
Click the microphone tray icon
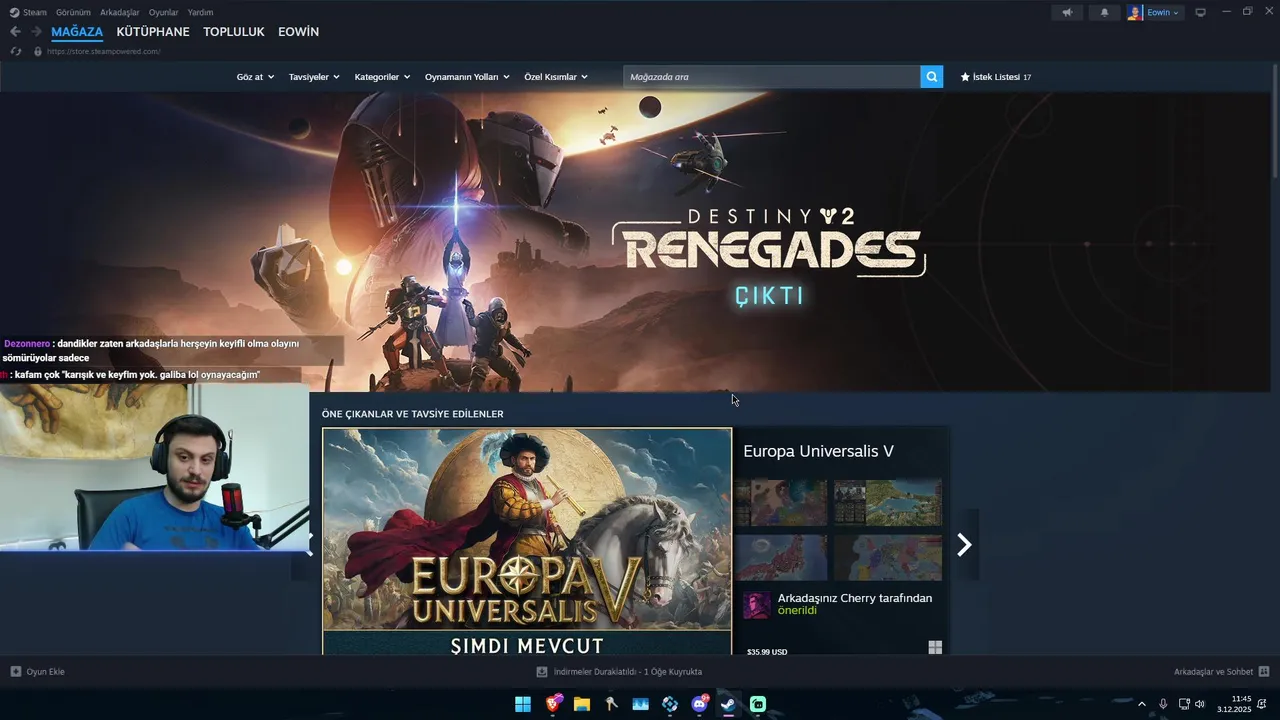(1163, 704)
